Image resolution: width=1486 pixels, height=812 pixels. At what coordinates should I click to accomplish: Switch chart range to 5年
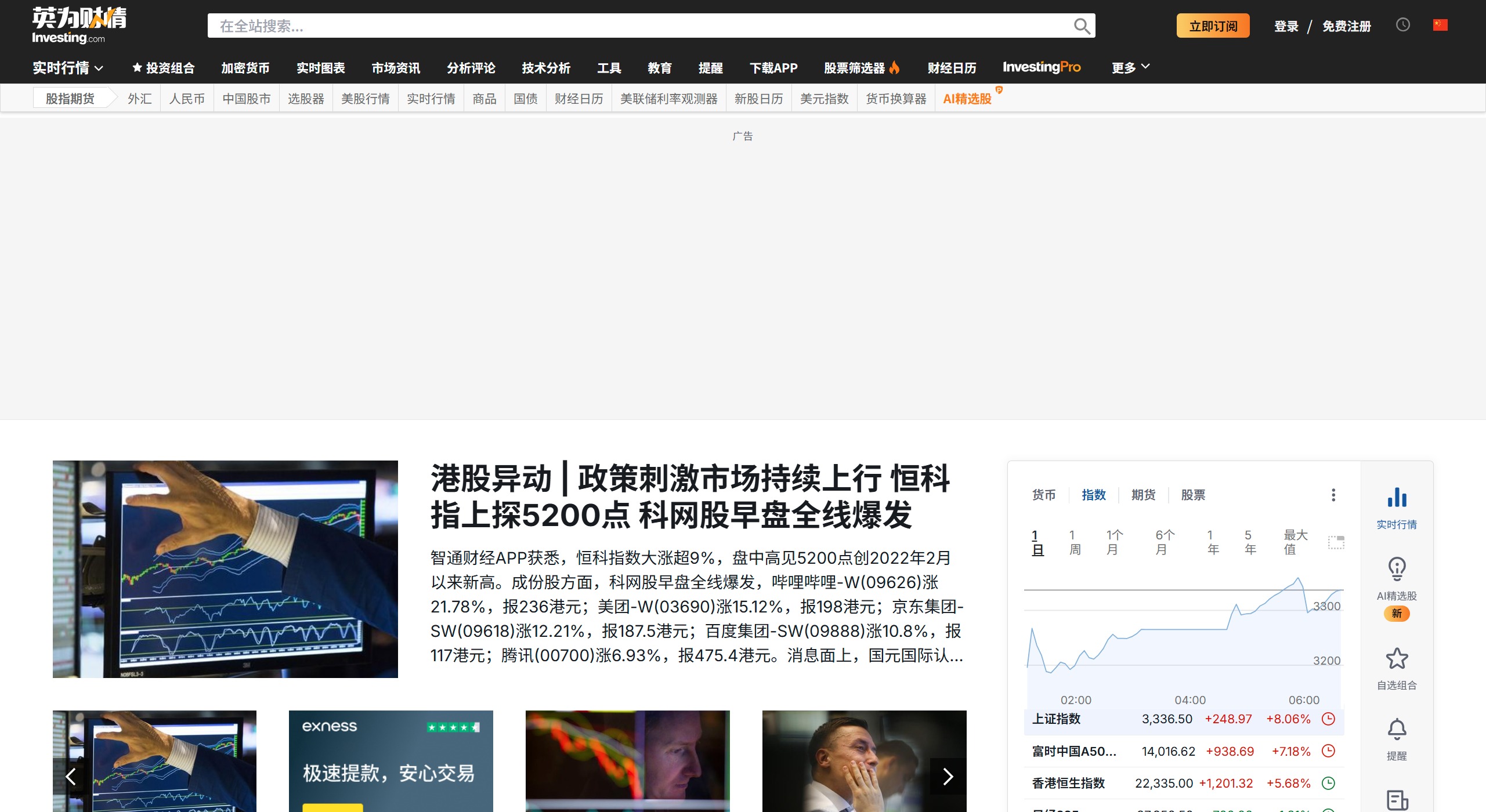point(1249,542)
